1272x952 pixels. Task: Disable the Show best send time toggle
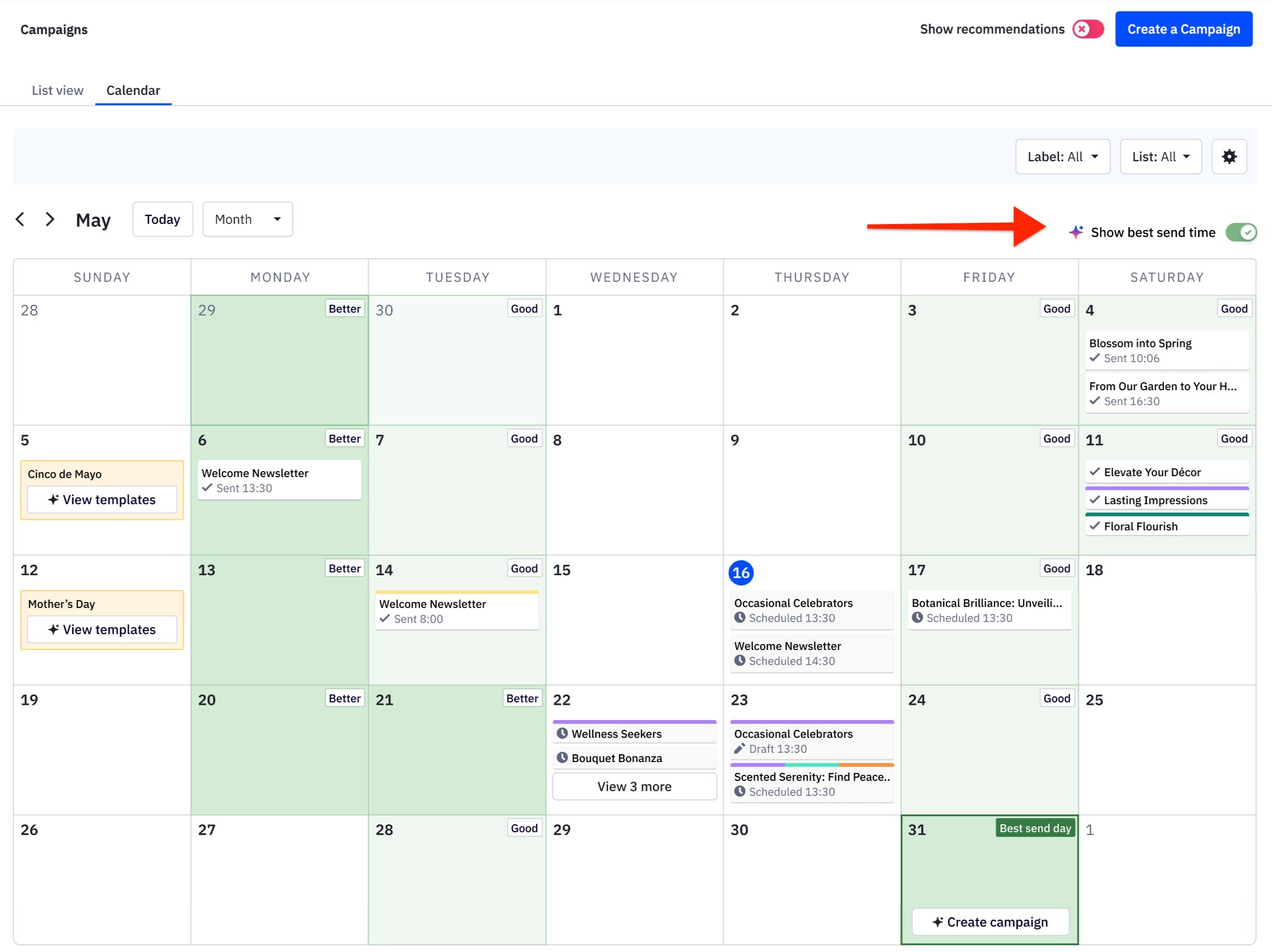pos(1241,232)
